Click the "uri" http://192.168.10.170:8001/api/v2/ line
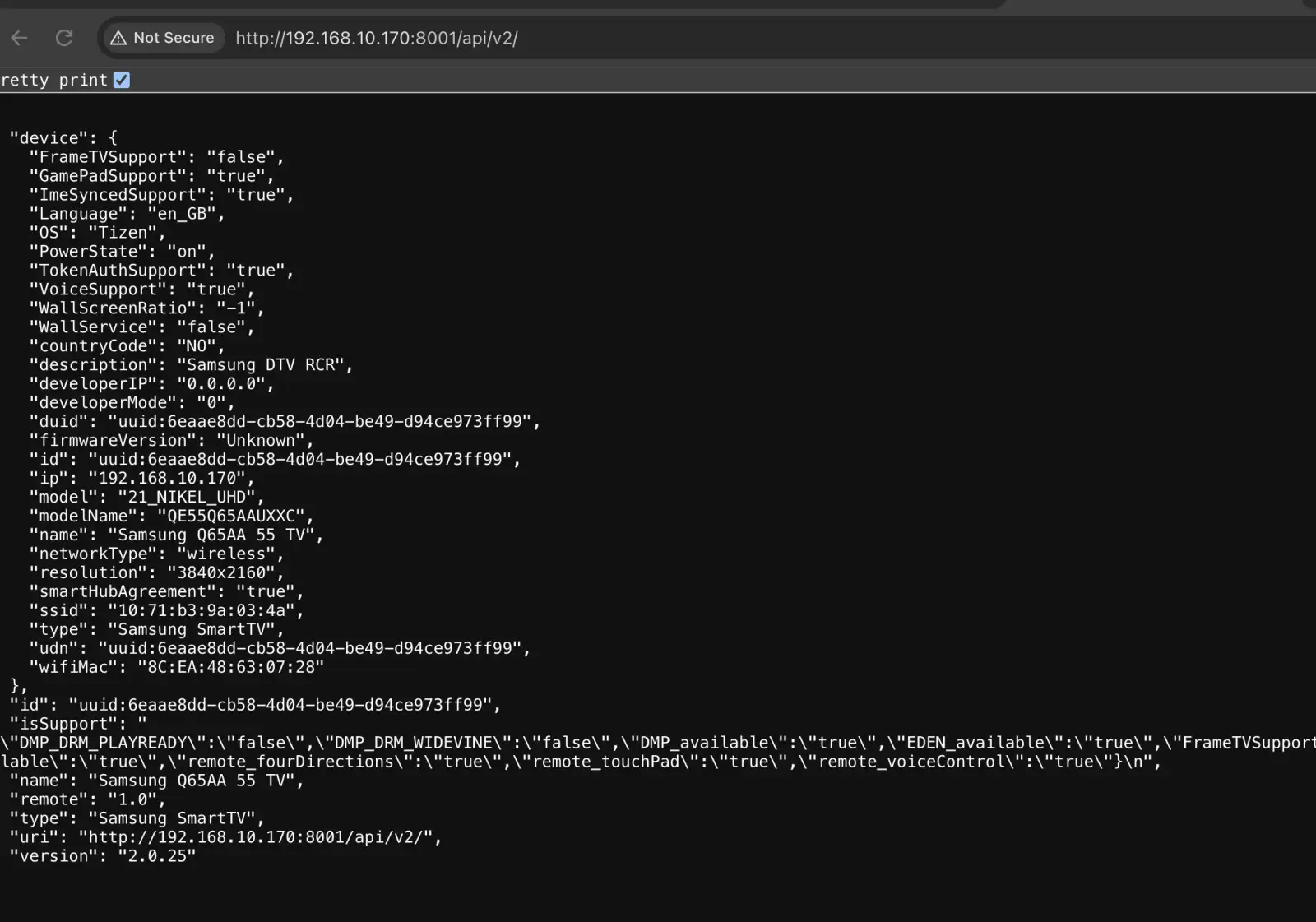 (x=226, y=838)
